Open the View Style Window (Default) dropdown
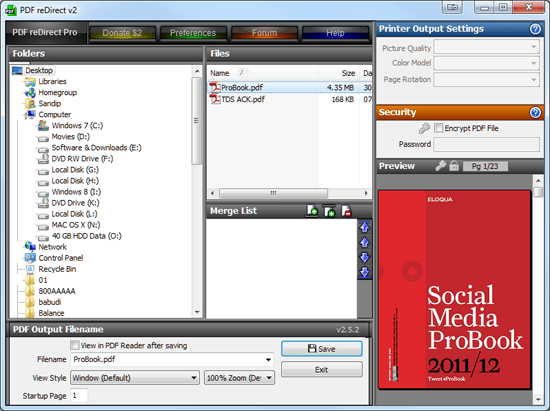 [135, 378]
